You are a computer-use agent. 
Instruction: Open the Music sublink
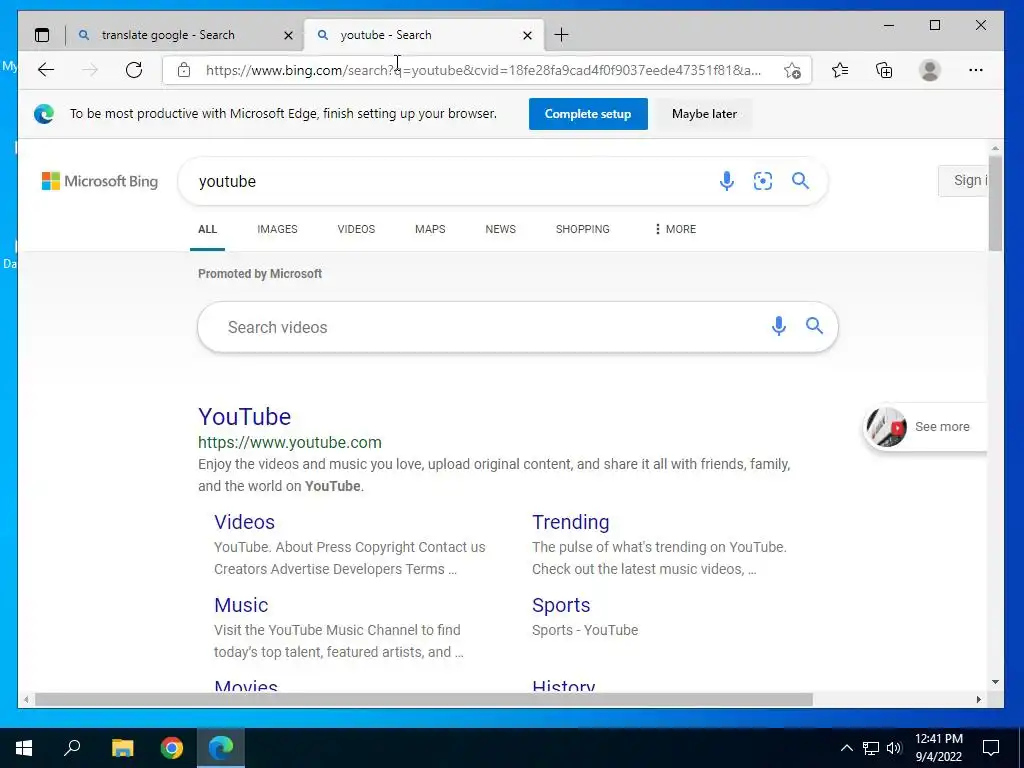coord(241,605)
